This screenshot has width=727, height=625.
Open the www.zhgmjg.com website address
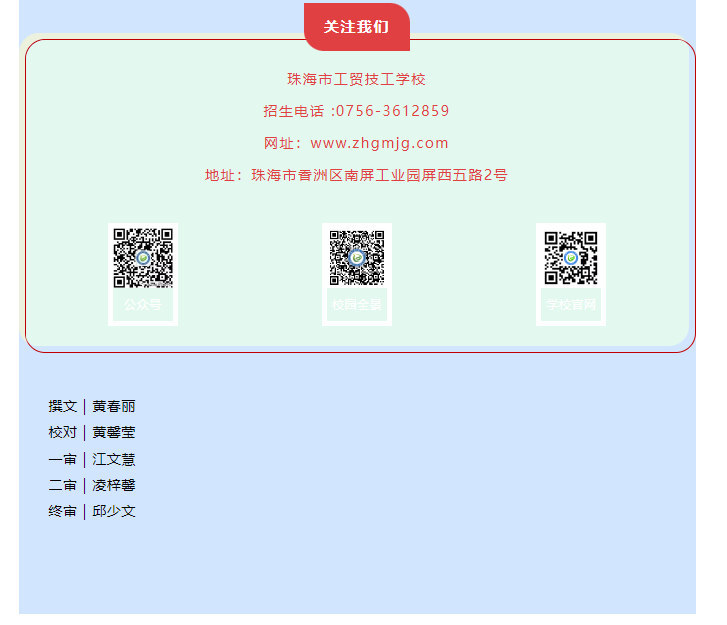[379, 143]
